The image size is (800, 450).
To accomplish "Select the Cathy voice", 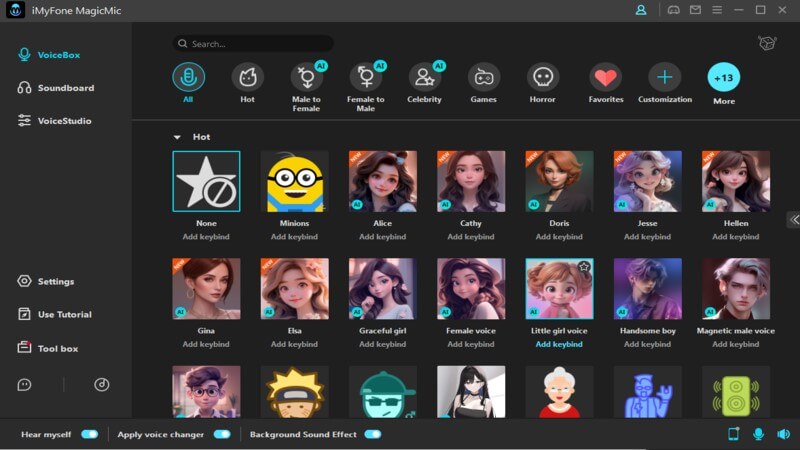I will [471, 181].
